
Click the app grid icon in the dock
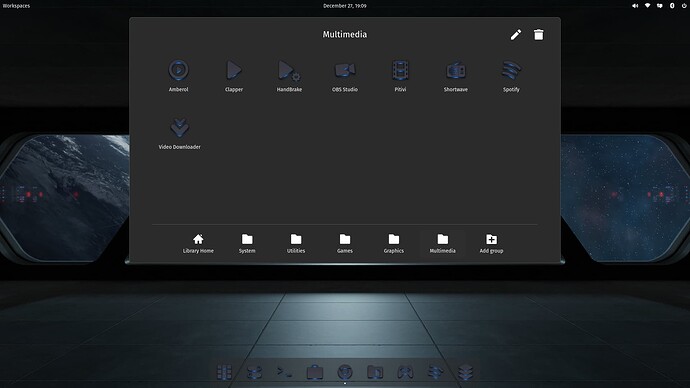224,372
